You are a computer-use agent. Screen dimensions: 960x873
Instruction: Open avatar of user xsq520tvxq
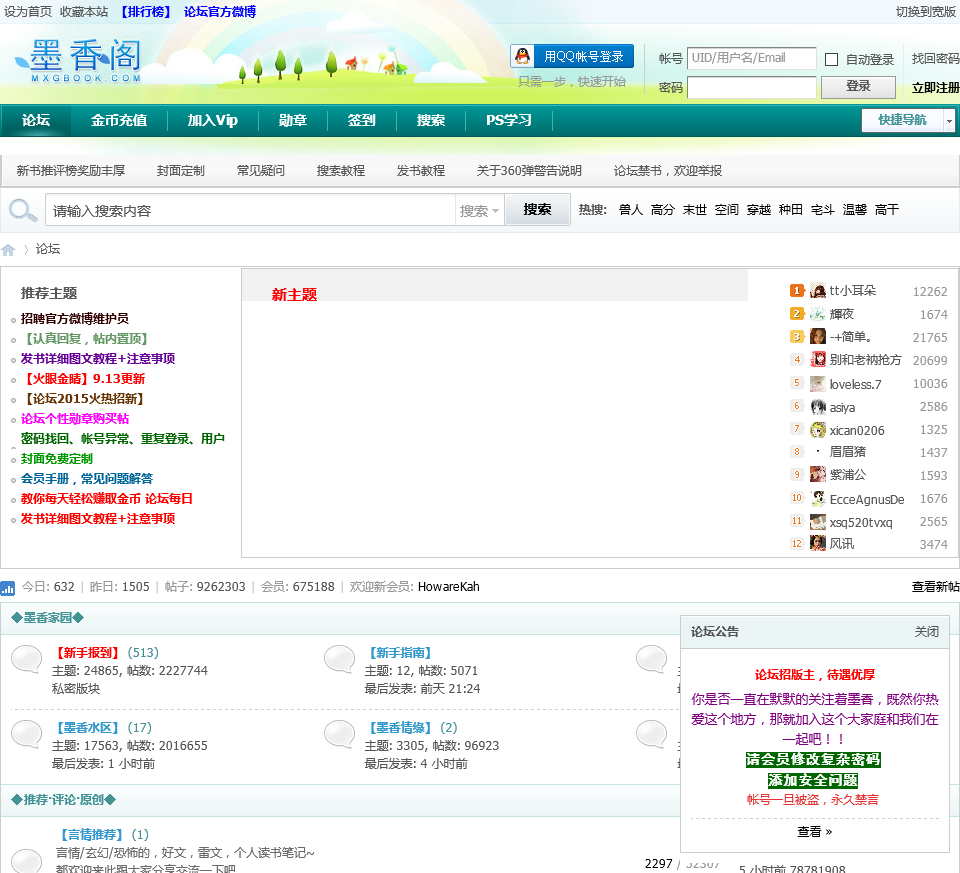click(818, 522)
